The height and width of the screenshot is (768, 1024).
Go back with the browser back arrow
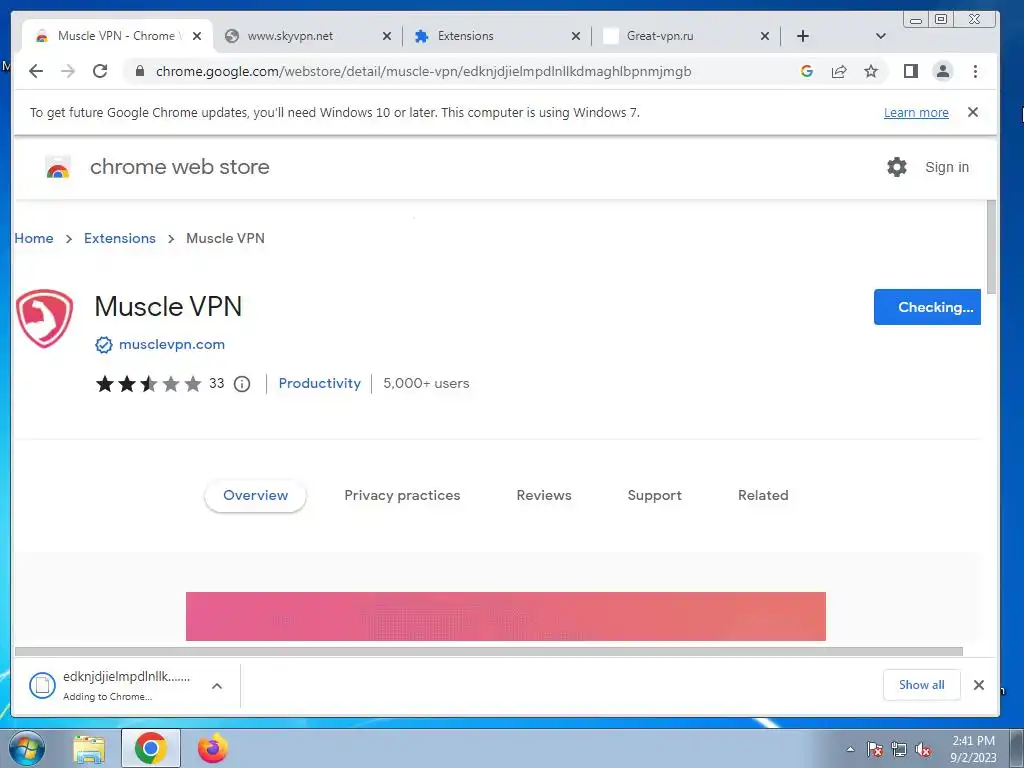coord(36,71)
